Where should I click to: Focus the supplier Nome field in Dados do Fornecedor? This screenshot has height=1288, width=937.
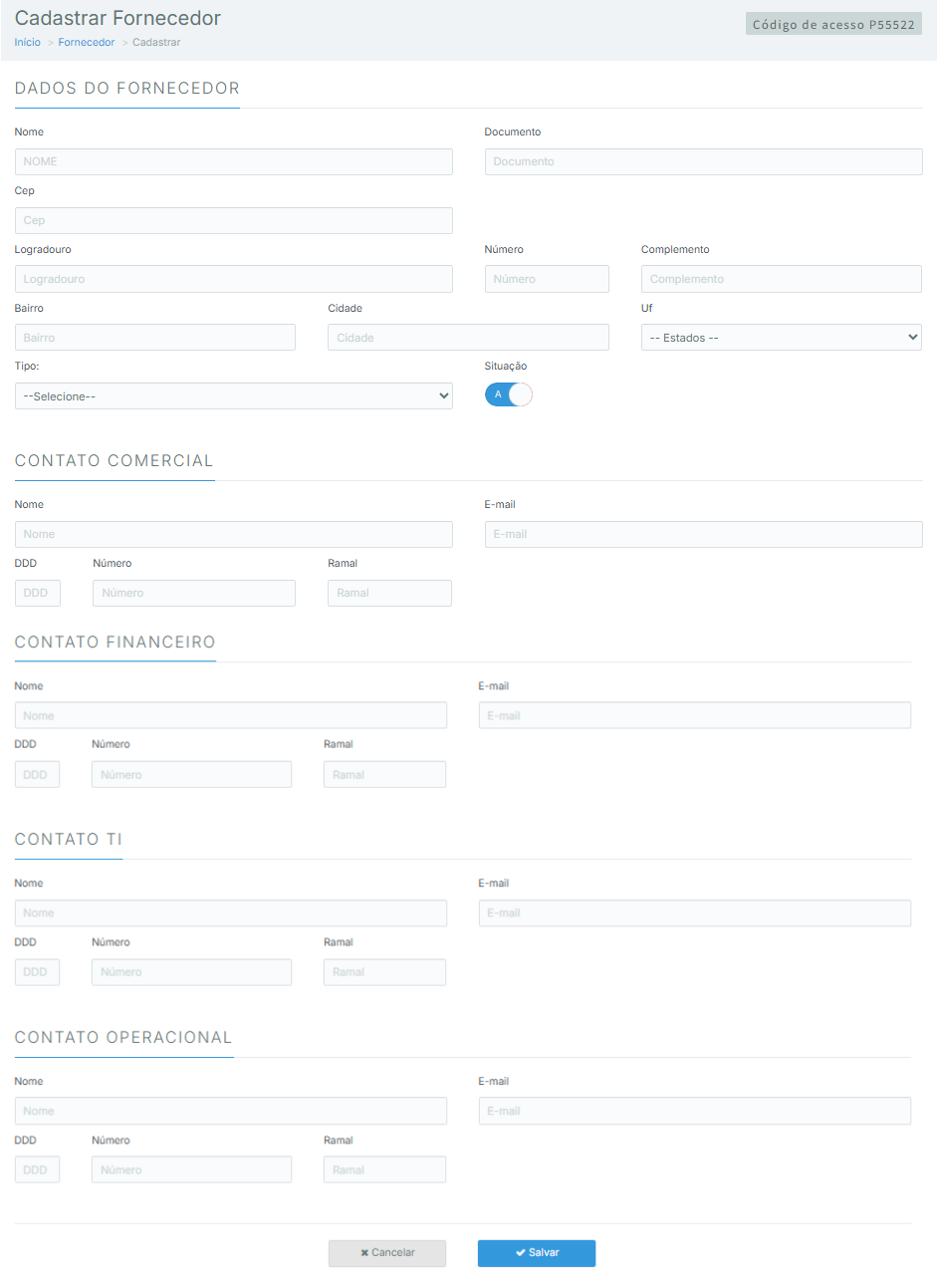pyautogui.click(x=234, y=161)
